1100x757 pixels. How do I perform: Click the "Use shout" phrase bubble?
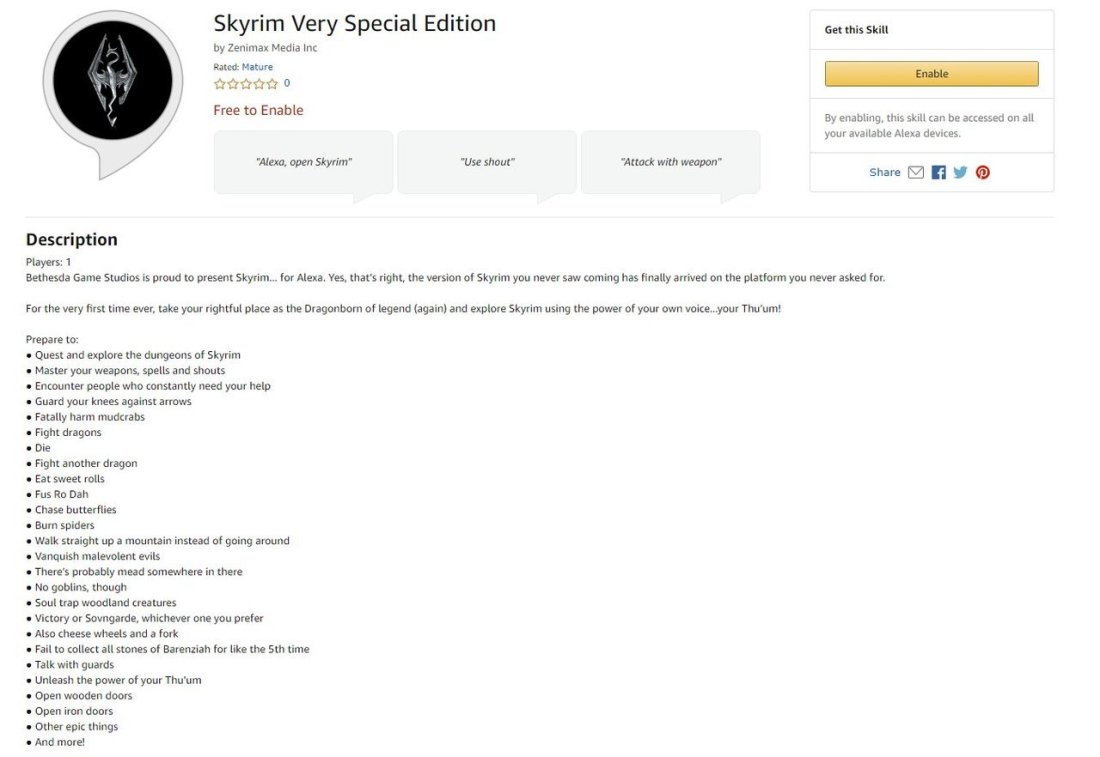487,162
